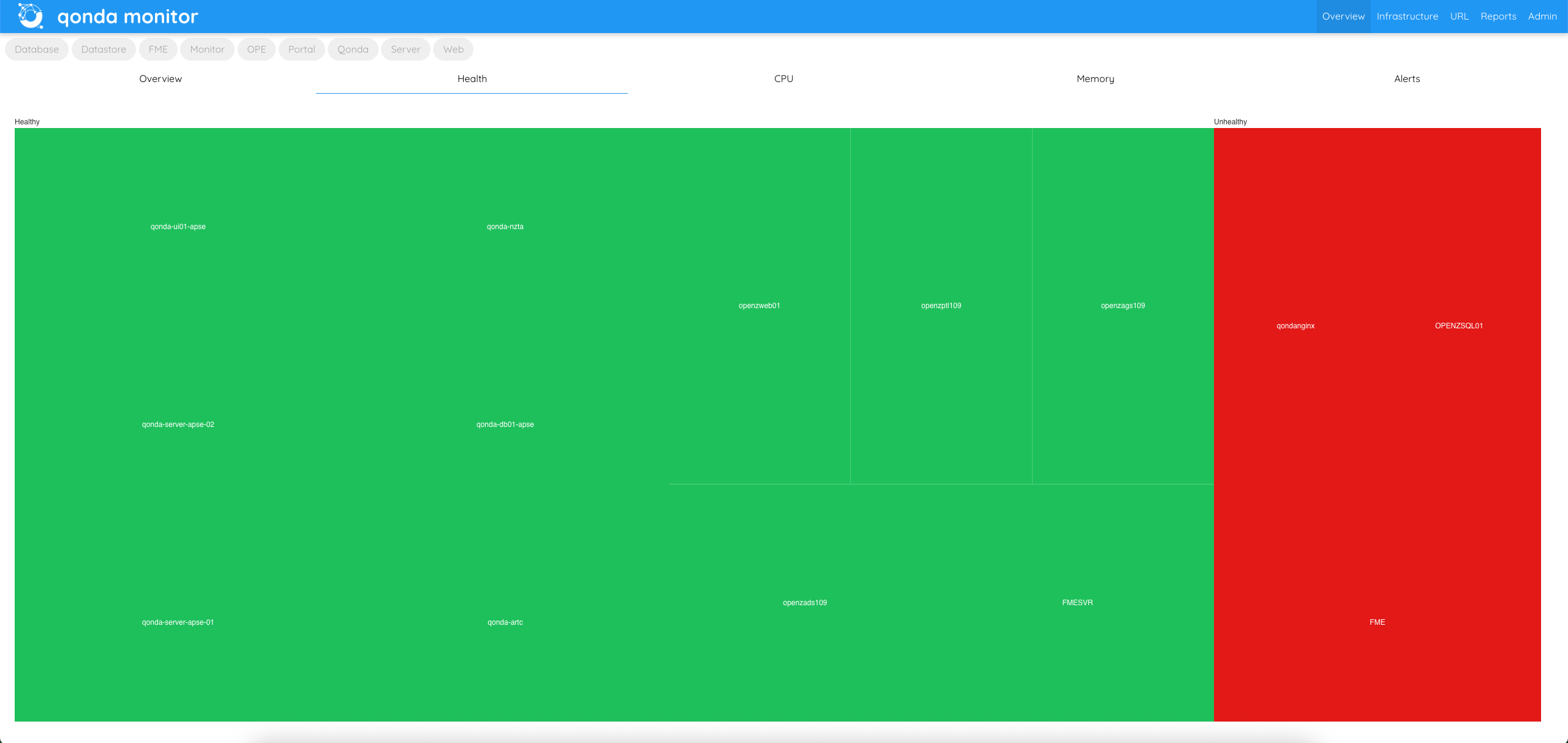
Task: Switch to the Alerts tab
Action: [1406, 78]
